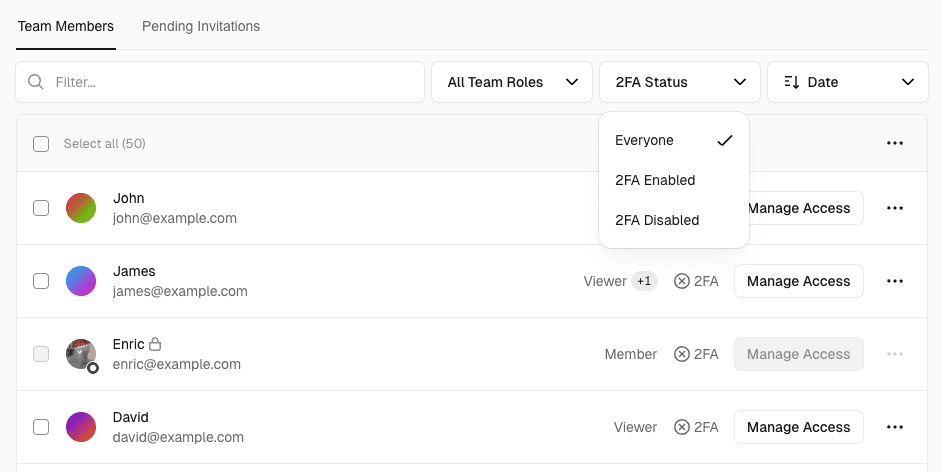Open the Date sort dropdown
This screenshot has height=472, width=941.
coord(848,82)
